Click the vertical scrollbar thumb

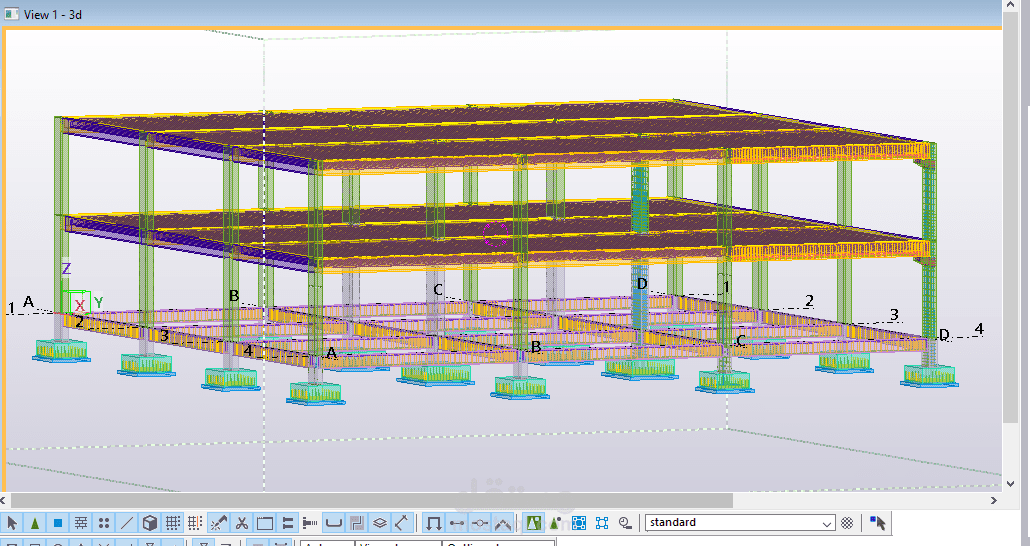click(x=1010, y=217)
